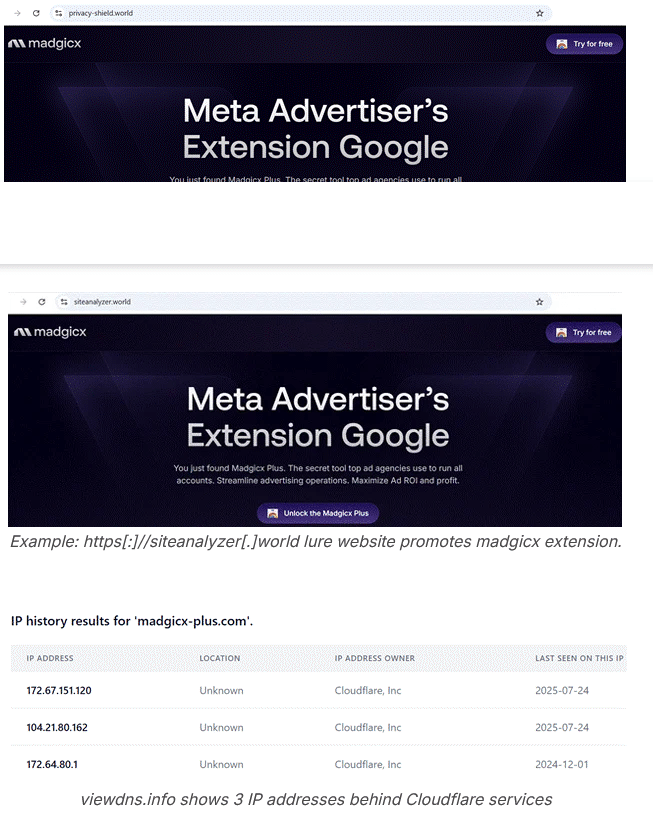This screenshot has width=653, height=832.
Task: Click forward arrow in siteanalyzer.world browser
Action: (23, 301)
